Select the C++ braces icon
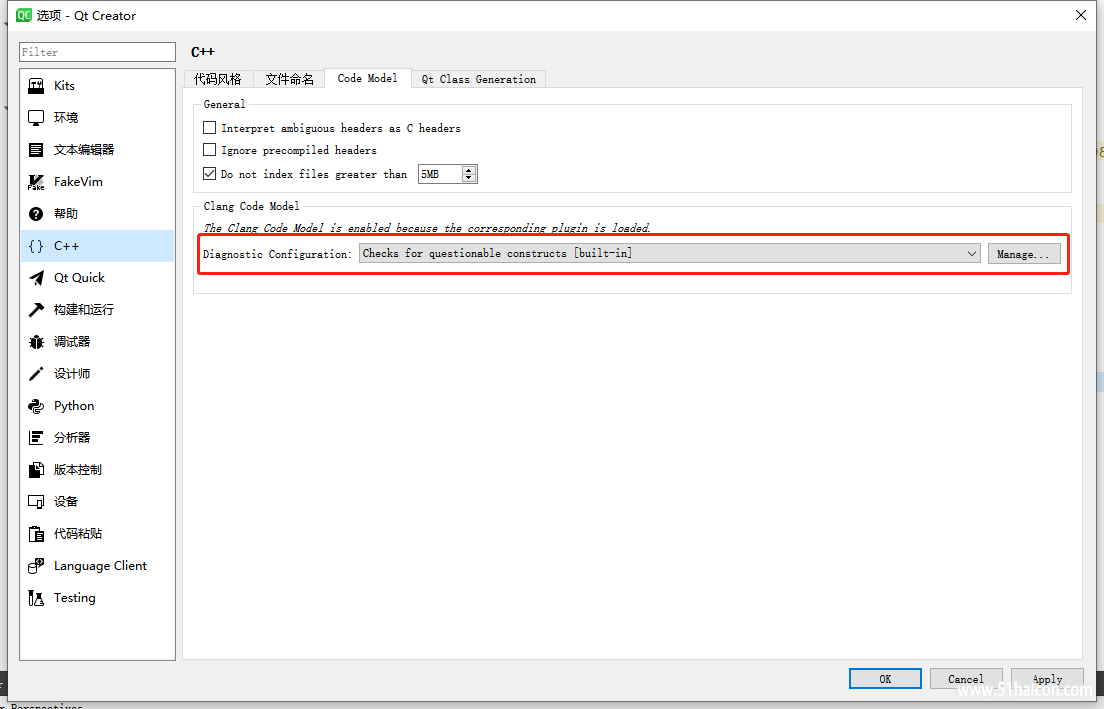1104x709 pixels. pyautogui.click(x=36, y=246)
